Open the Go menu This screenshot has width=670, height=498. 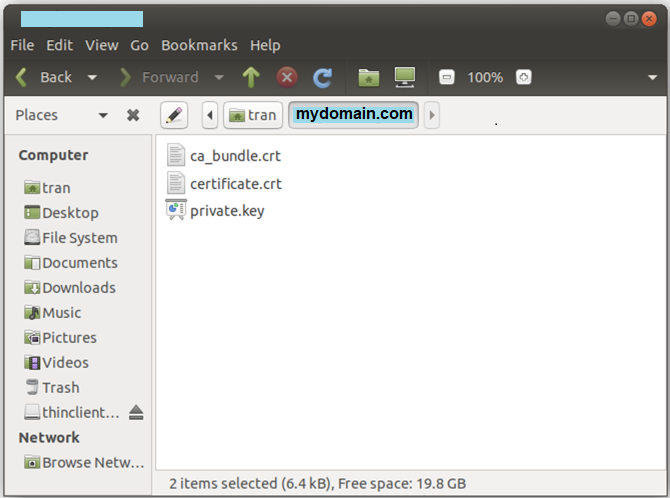coord(139,45)
